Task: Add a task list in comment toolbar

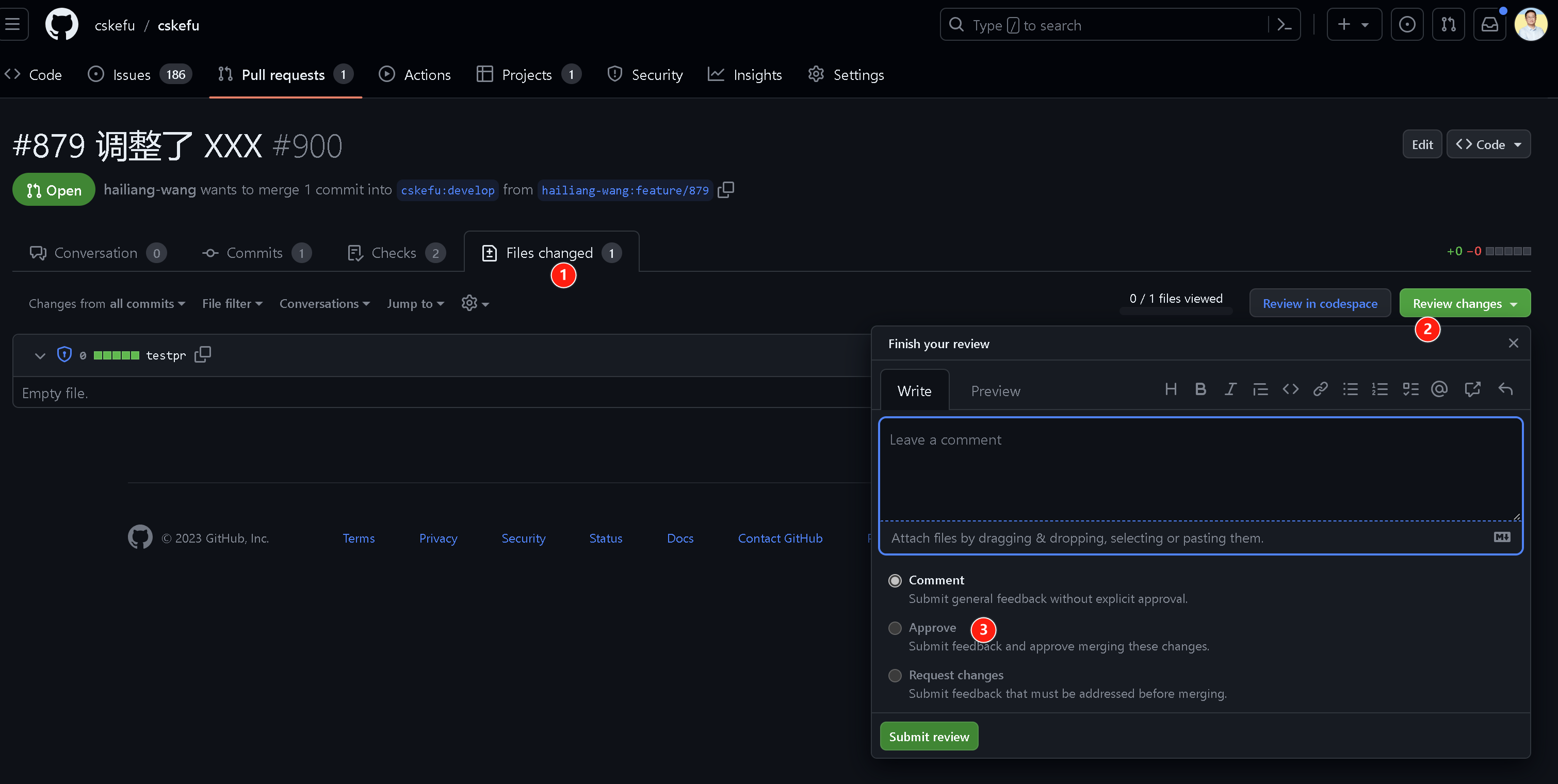Action: 1410,389
